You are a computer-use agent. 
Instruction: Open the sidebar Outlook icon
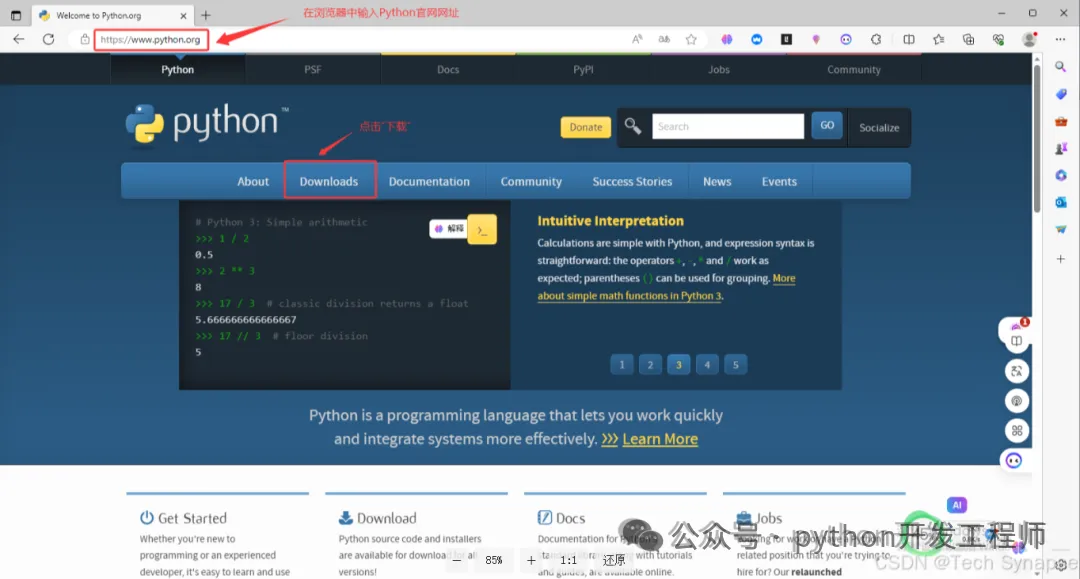coord(1061,202)
